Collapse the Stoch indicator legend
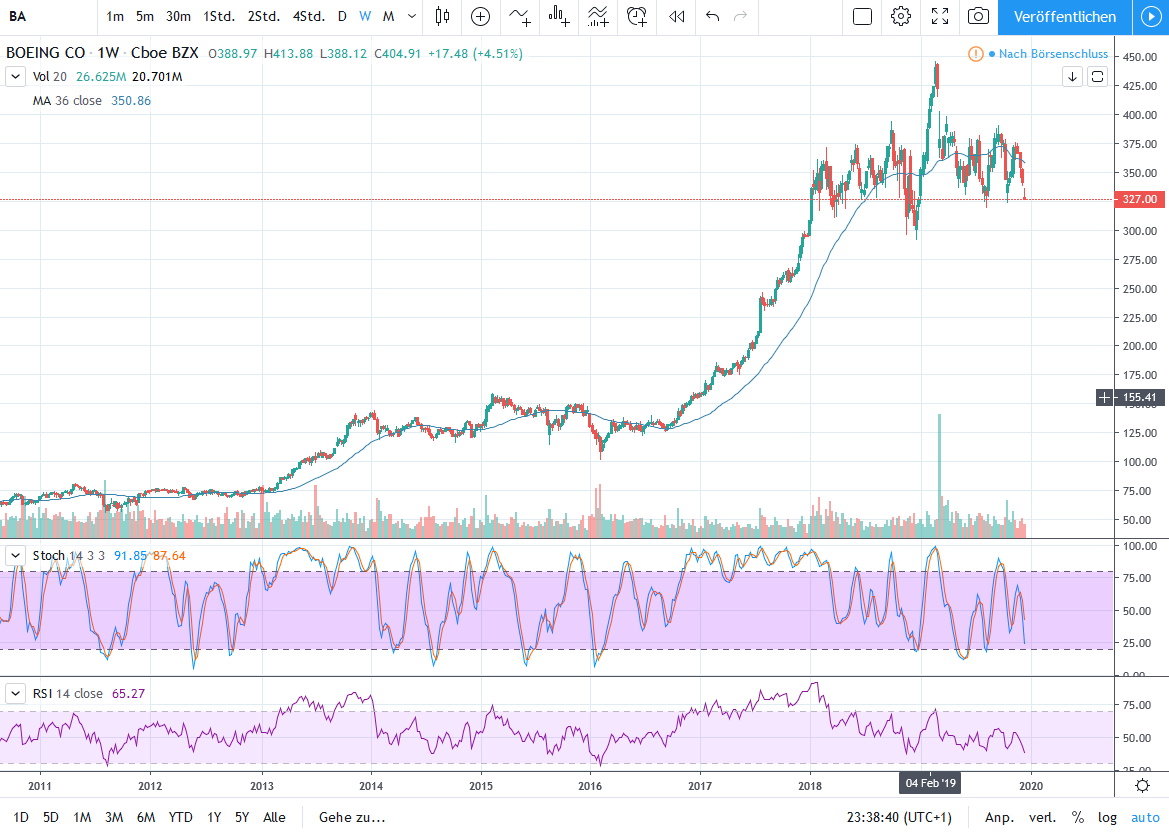This screenshot has height=834, width=1169. [x=15, y=555]
